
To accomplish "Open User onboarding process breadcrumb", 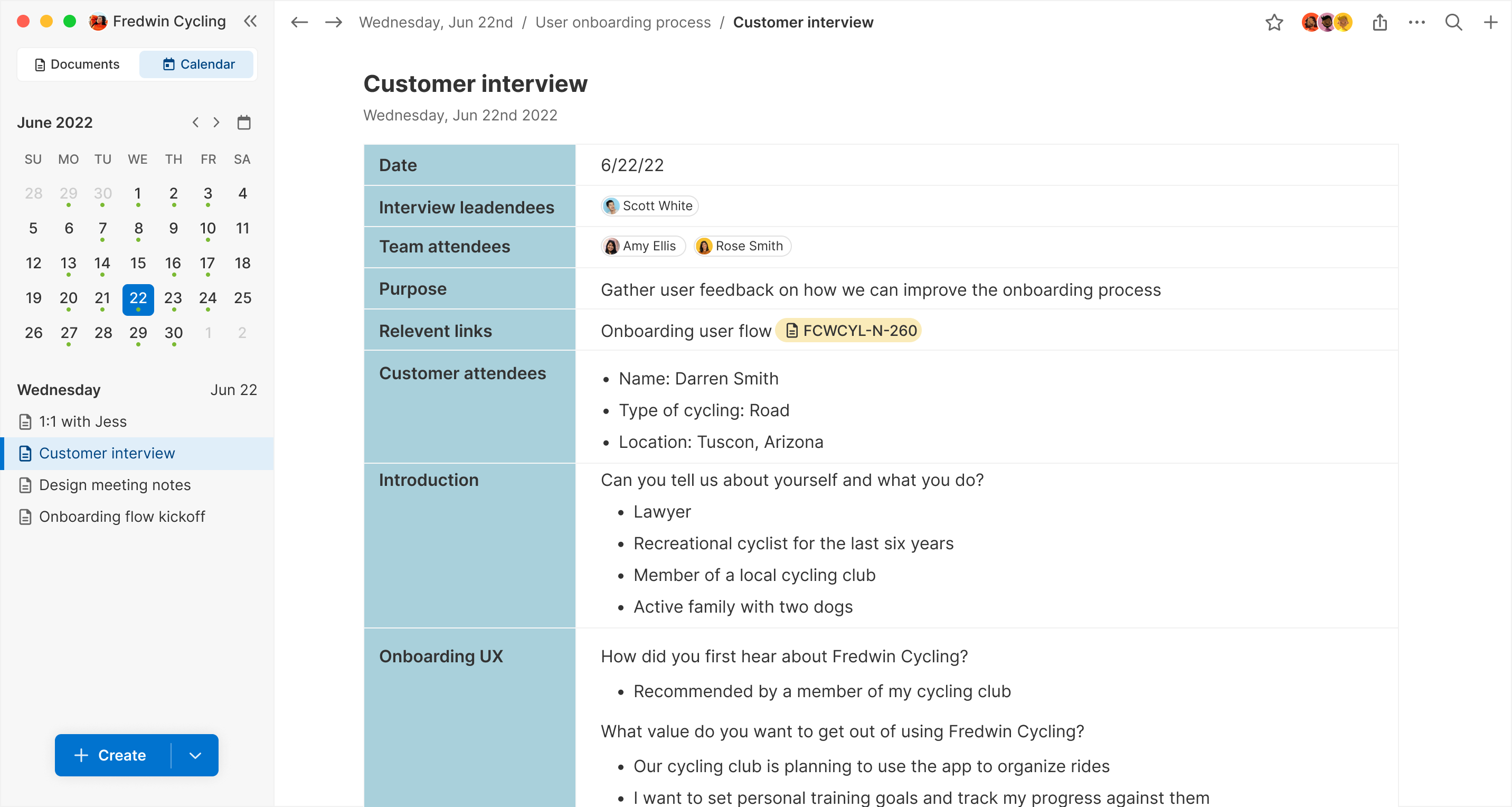I will [623, 22].
